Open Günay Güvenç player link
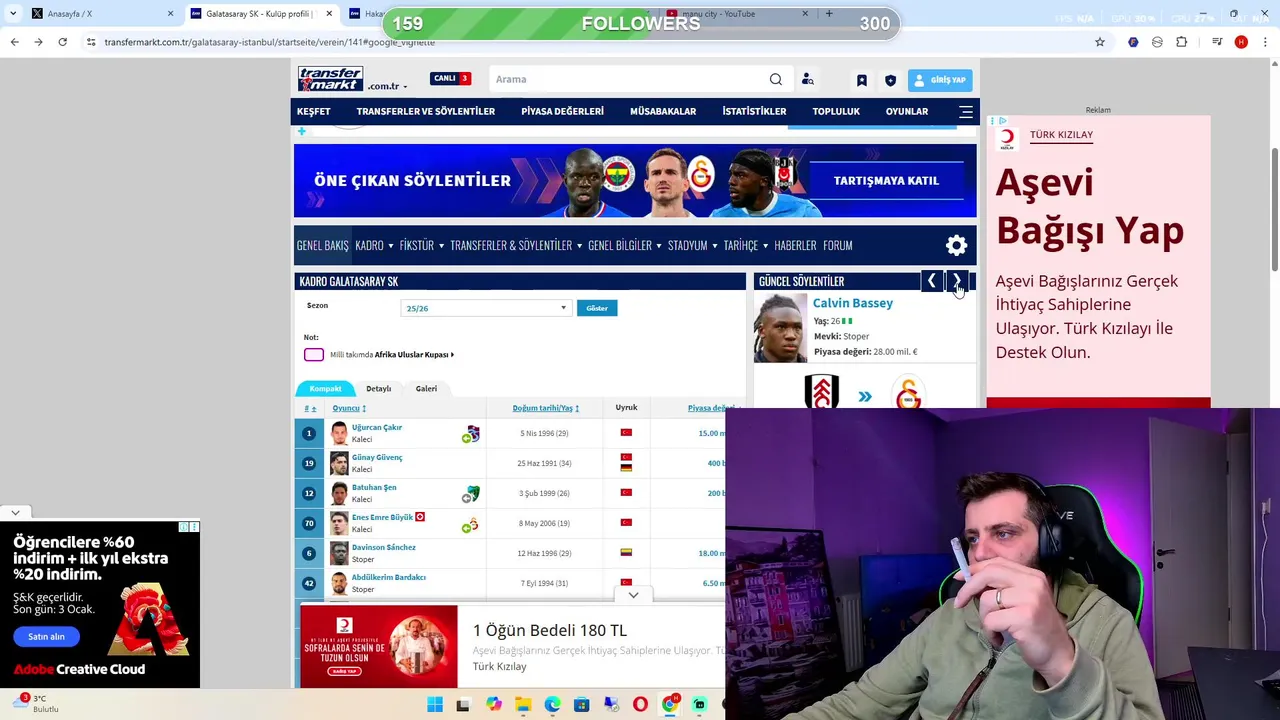Screen dimensions: 1280x720 pyautogui.click(x=376, y=457)
